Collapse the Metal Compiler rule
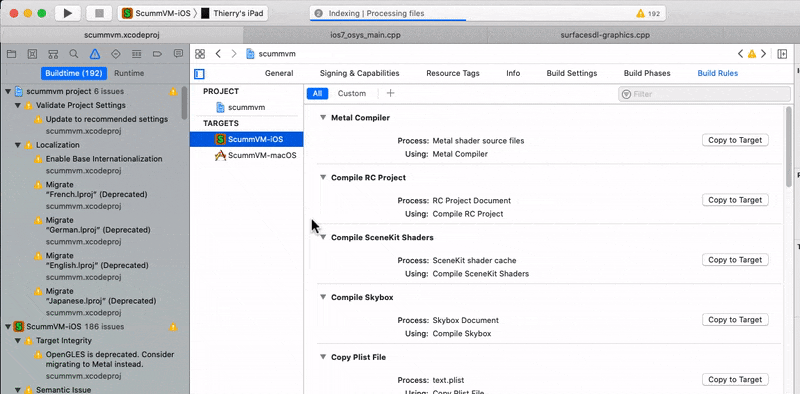Image resolution: width=800 pixels, height=394 pixels. (x=322, y=117)
